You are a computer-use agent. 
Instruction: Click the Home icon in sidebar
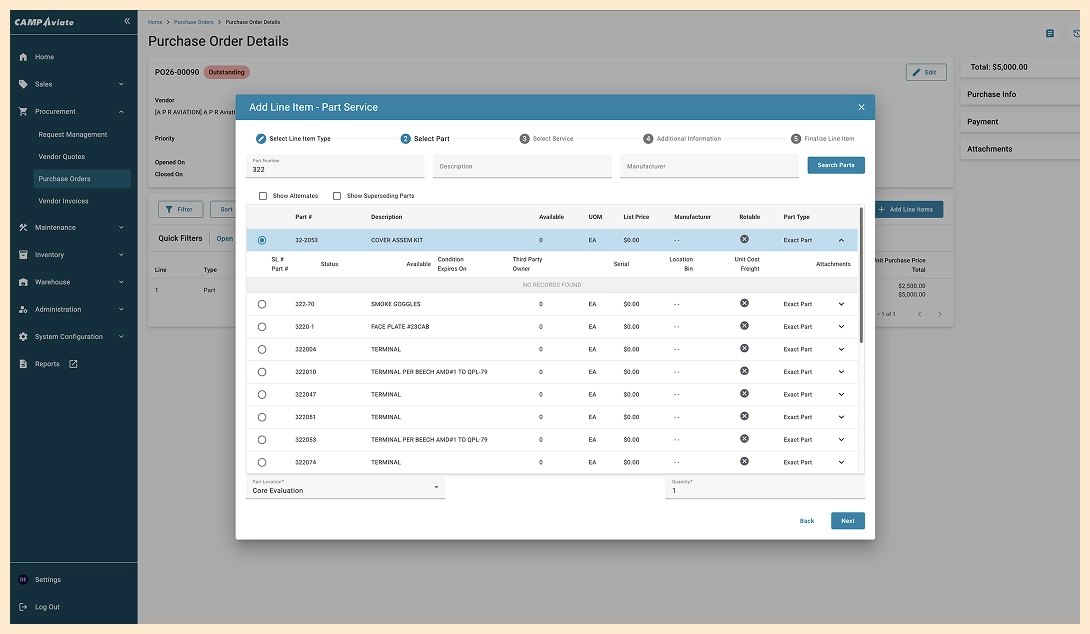(23, 57)
